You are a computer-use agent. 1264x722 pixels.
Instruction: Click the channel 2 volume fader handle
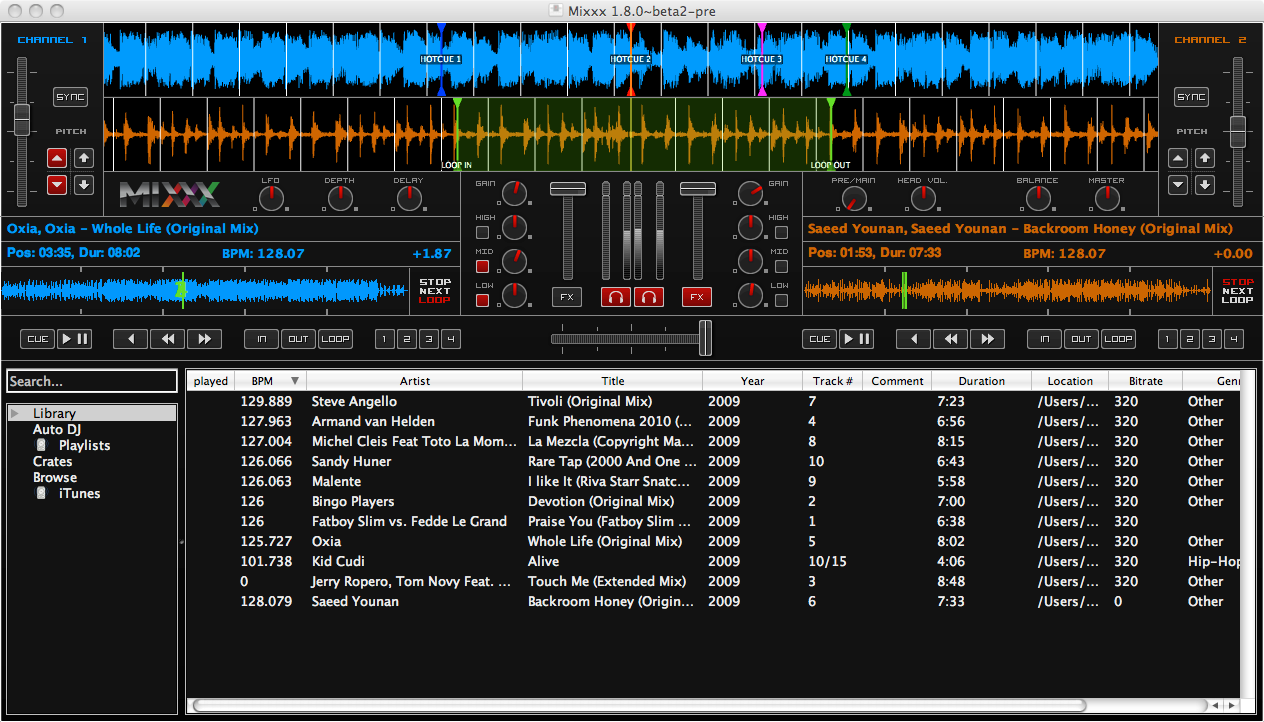click(698, 189)
